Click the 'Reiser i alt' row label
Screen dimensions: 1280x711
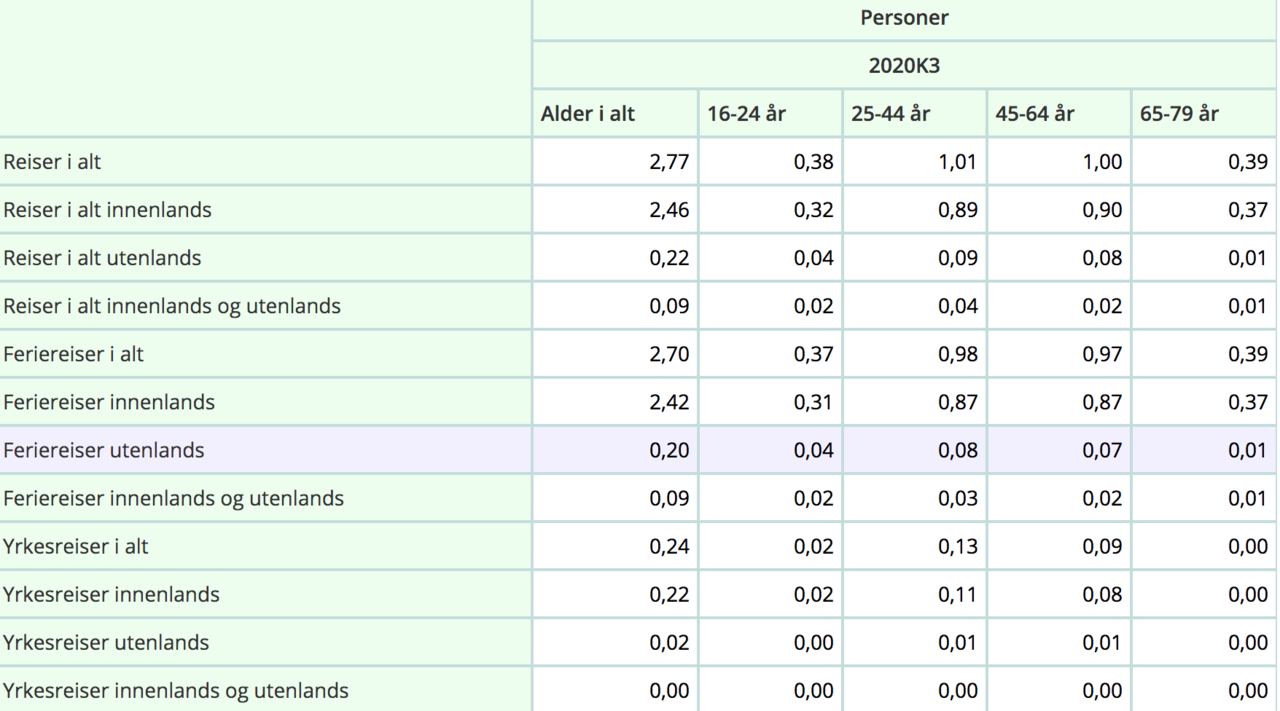point(52,162)
